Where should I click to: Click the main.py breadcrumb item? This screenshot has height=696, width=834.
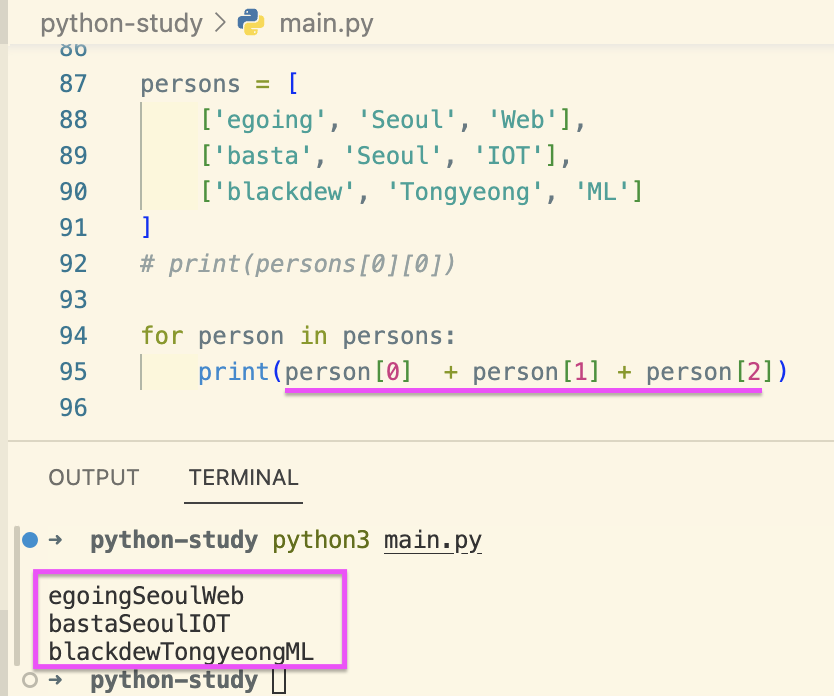(326, 24)
